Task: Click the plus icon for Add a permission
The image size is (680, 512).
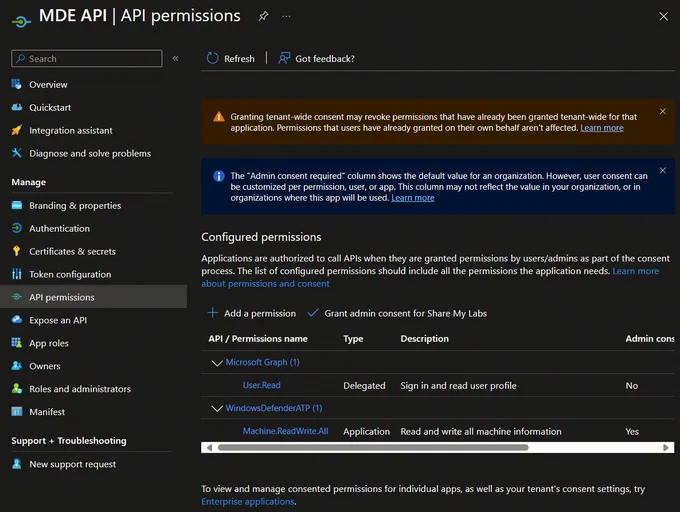Action: (212, 313)
